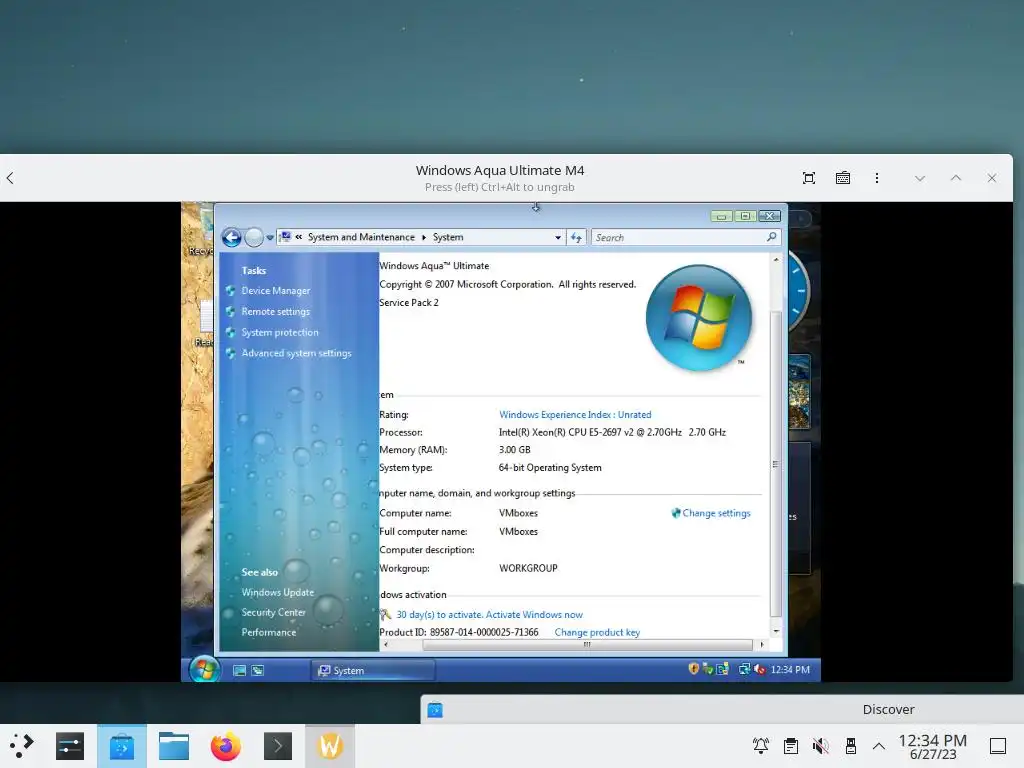Click the Windows Experience Index: Unrated link
The image size is (1024, 768).
tap(575, 415)
